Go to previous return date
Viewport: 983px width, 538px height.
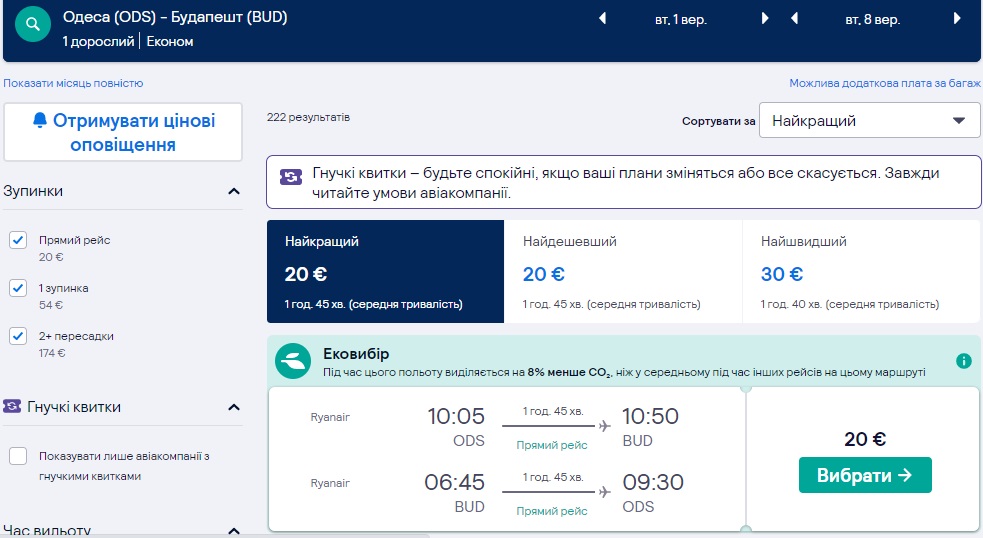(x=794, y=19)
